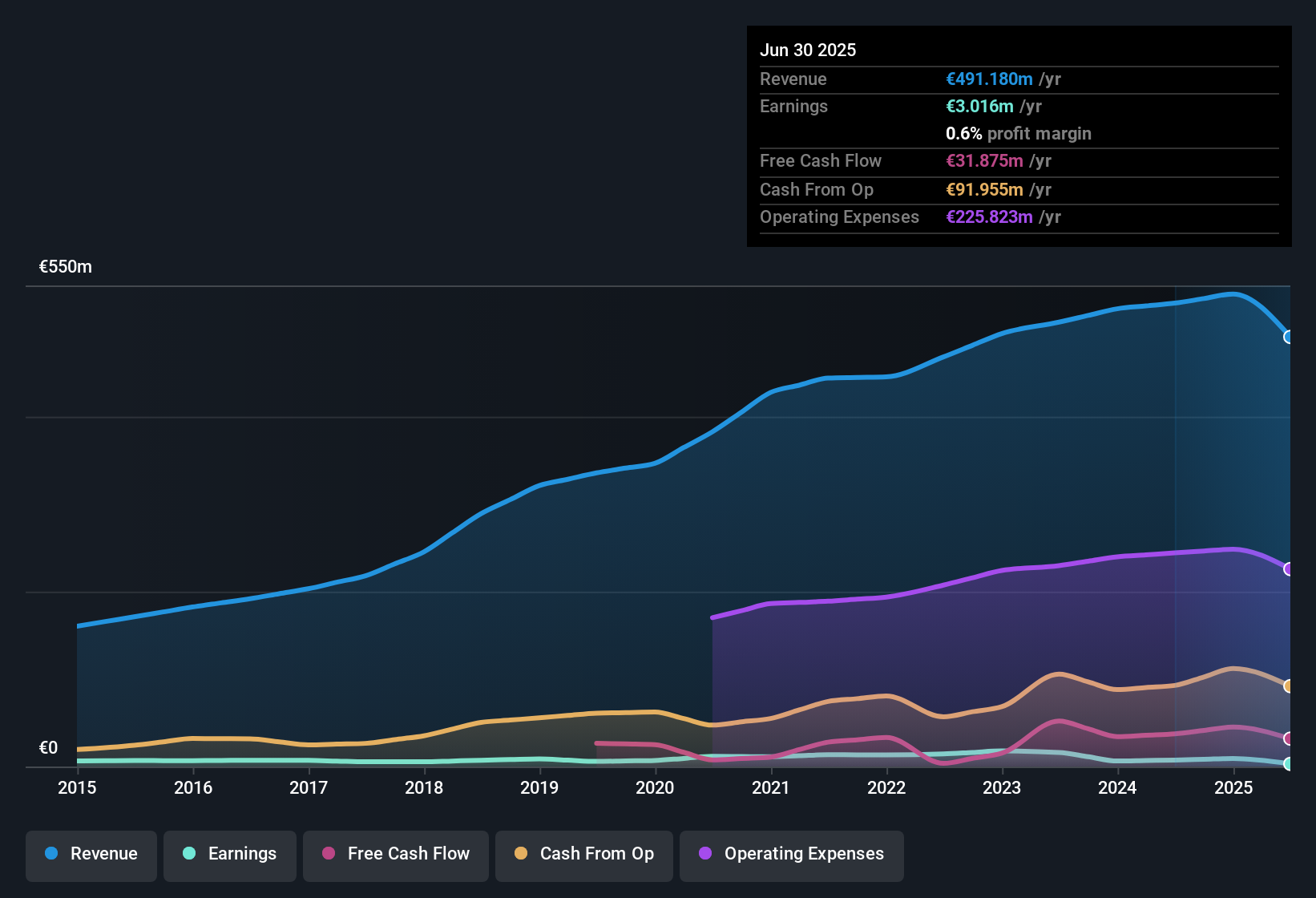
Task: Click the purple Operating Expenses legend dot
Action: coord(704,854)
